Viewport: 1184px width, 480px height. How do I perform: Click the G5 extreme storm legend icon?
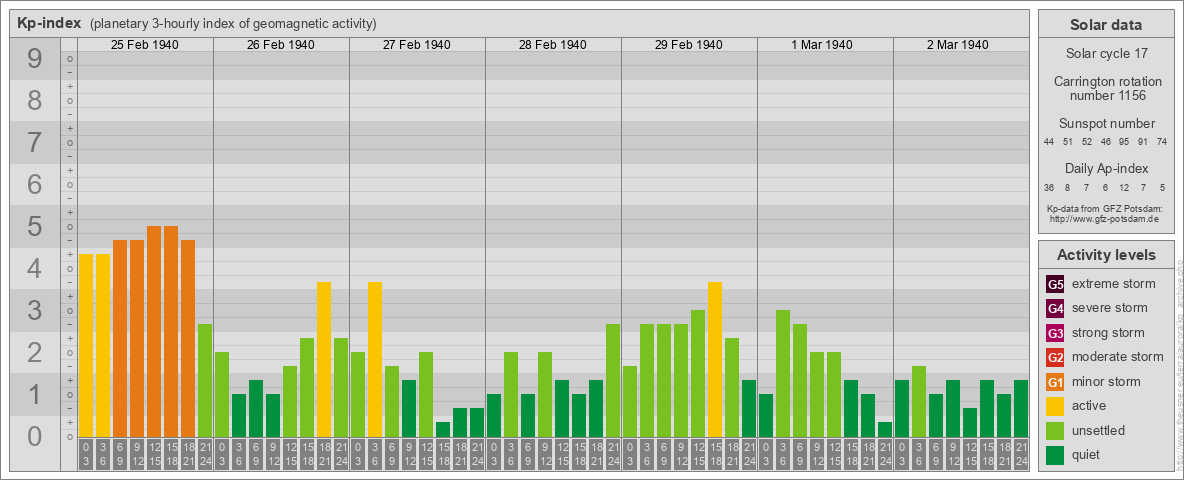1055,284
